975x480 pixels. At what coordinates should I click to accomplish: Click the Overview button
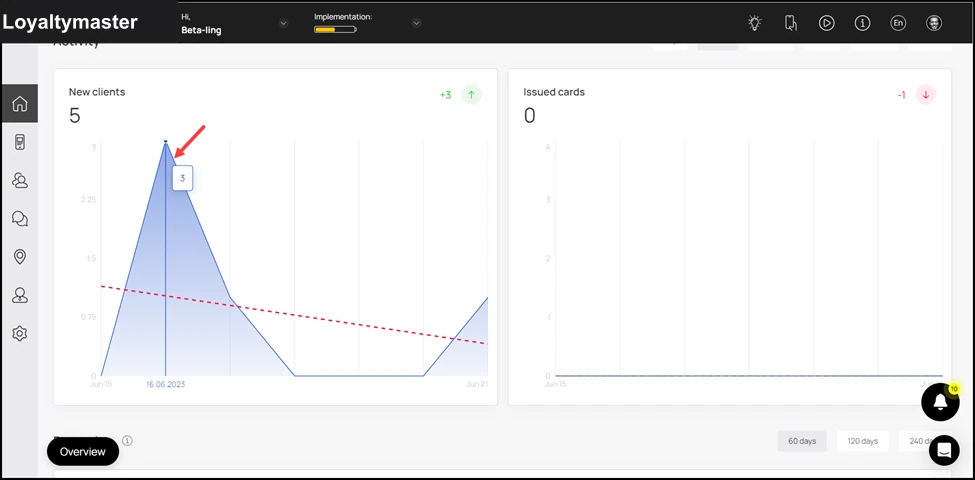coord(83,451)
